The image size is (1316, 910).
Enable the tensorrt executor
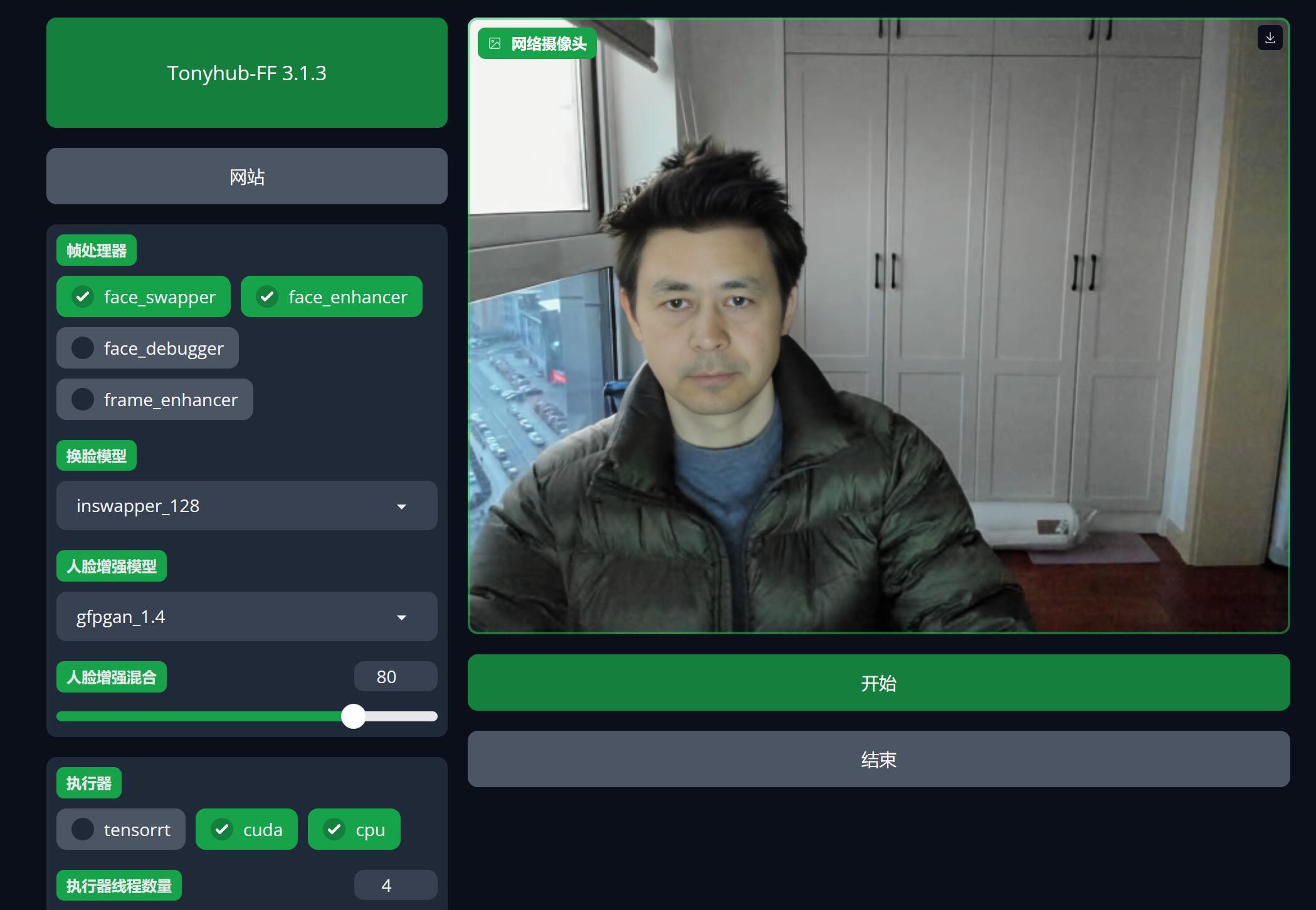[121, 829]
